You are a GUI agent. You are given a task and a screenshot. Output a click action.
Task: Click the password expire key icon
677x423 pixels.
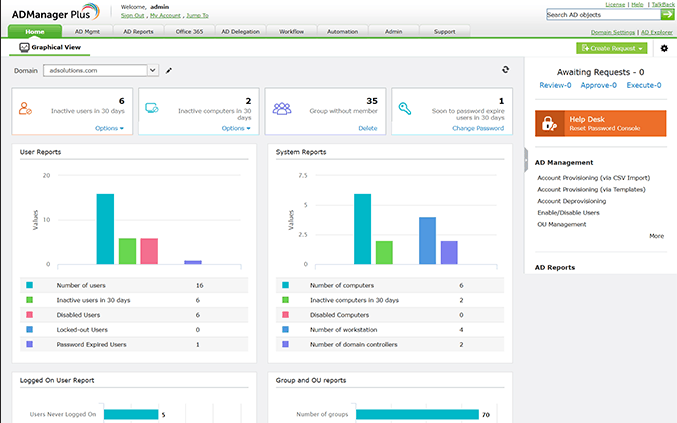point(405,108)
